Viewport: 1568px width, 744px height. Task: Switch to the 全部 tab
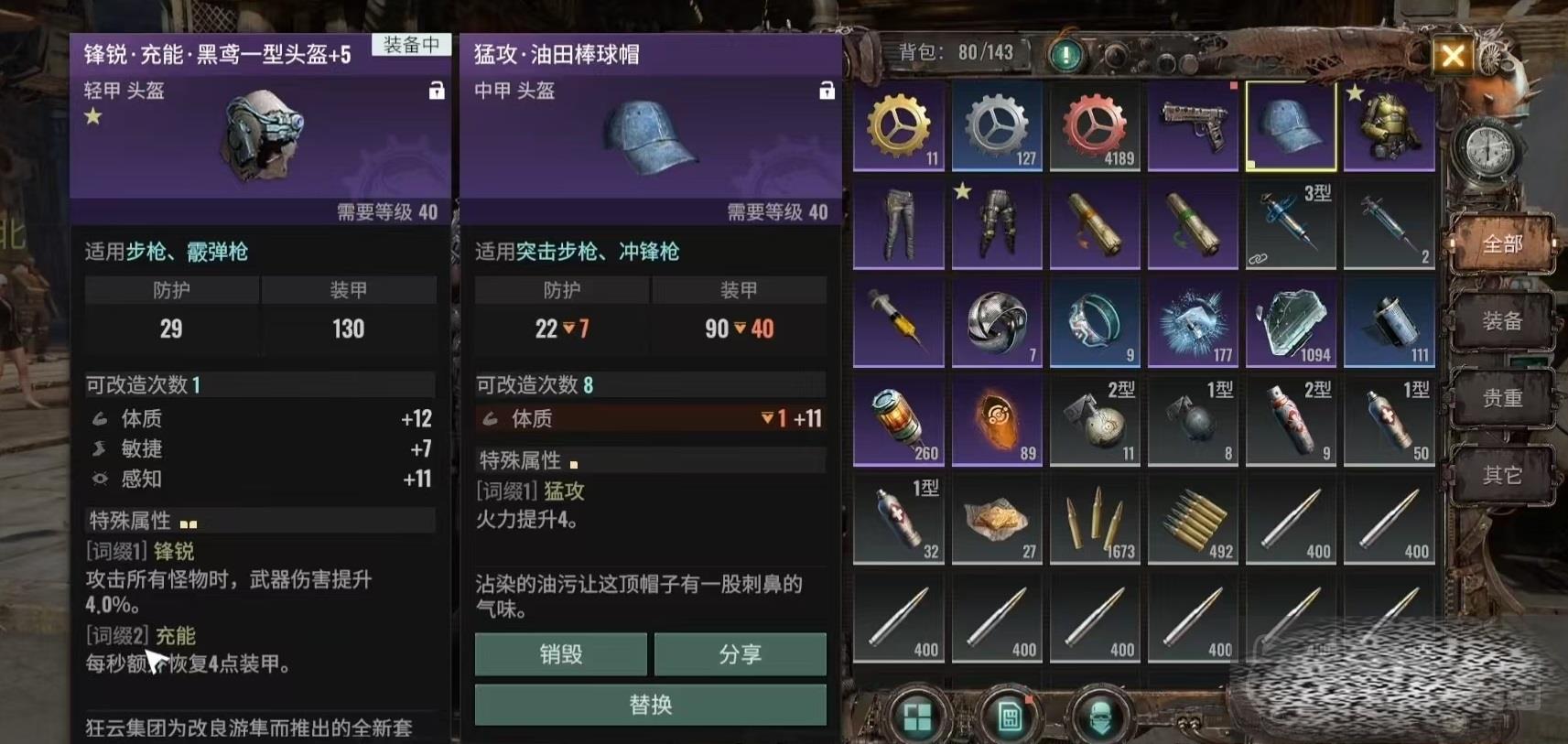[1502, 244]
